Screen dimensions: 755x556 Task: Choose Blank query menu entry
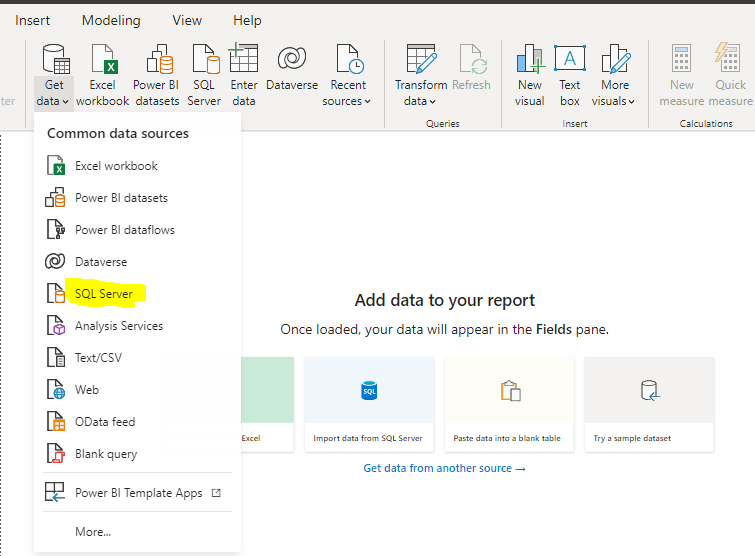pos(137,453)
